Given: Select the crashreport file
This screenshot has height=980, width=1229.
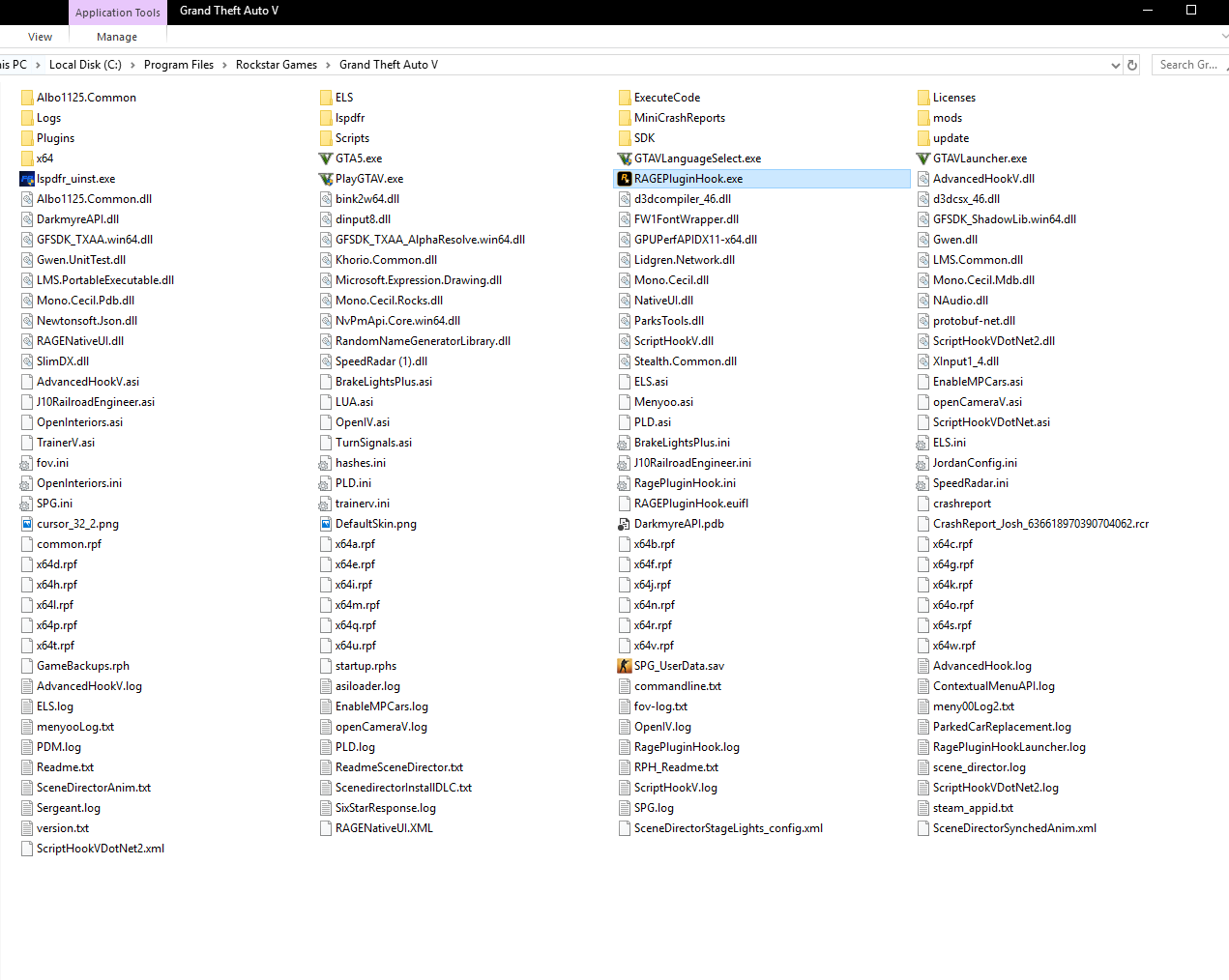Looking at the screenshot, I should (x=961, y=504).
